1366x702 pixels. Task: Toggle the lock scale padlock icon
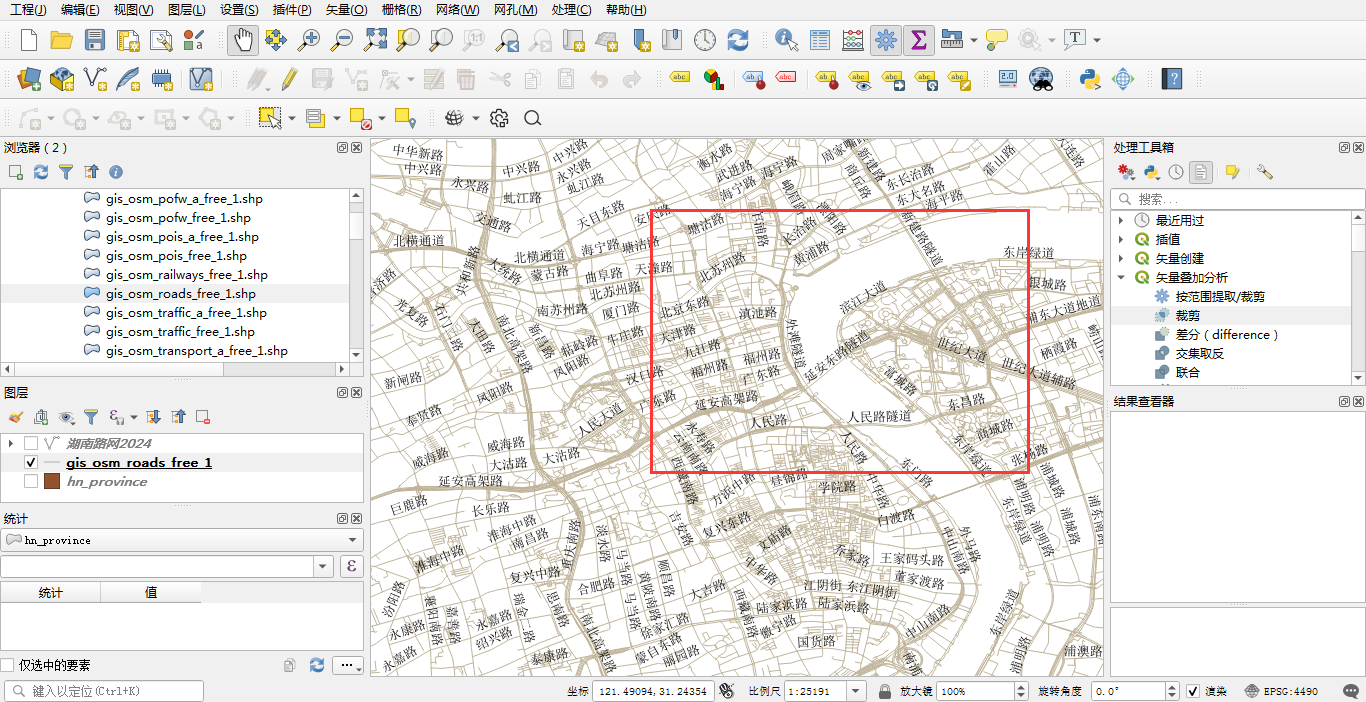click(885, 691)
